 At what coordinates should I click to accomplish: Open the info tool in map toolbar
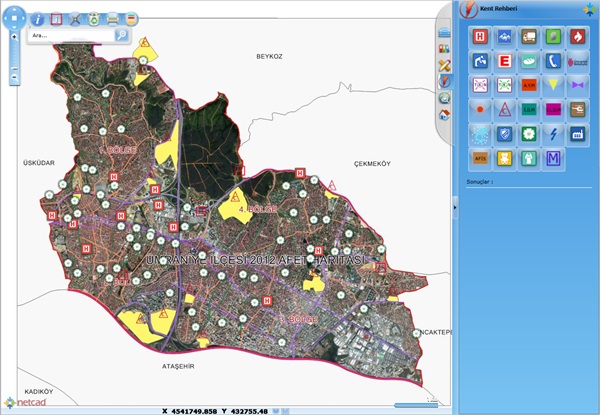click(38, 19)
